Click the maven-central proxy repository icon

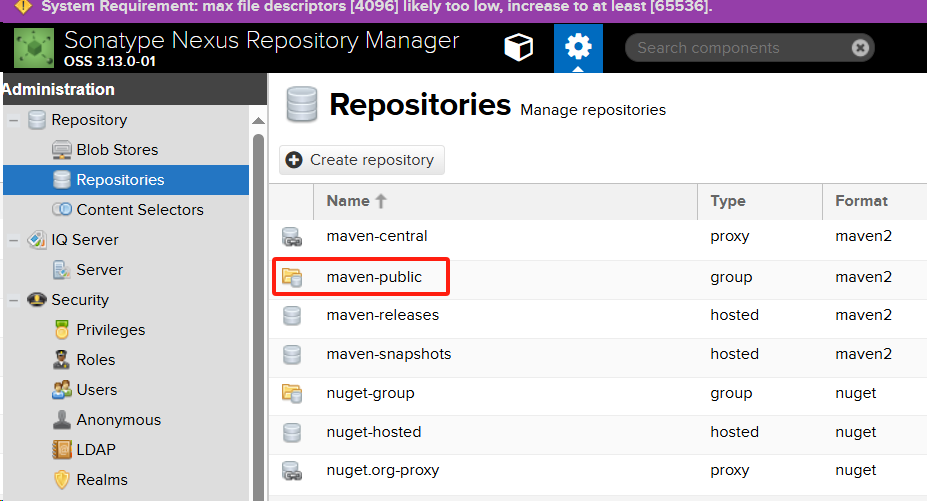(292, 237)
